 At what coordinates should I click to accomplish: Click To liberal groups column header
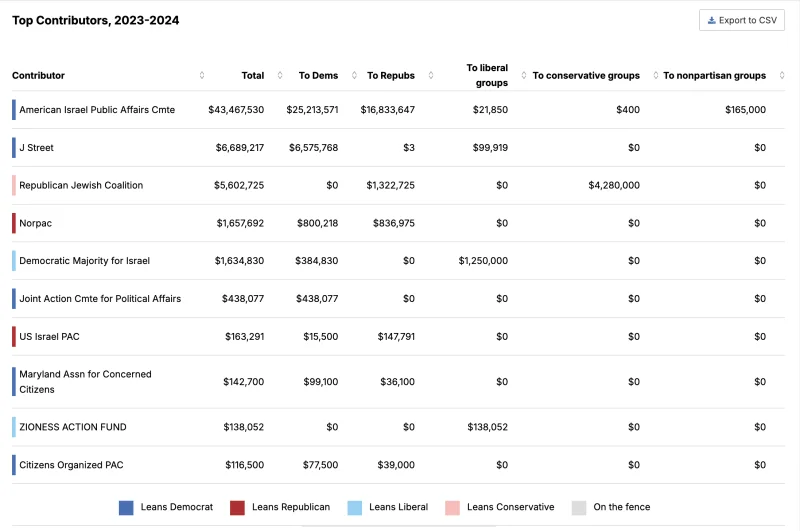click(x=487, y=75)
